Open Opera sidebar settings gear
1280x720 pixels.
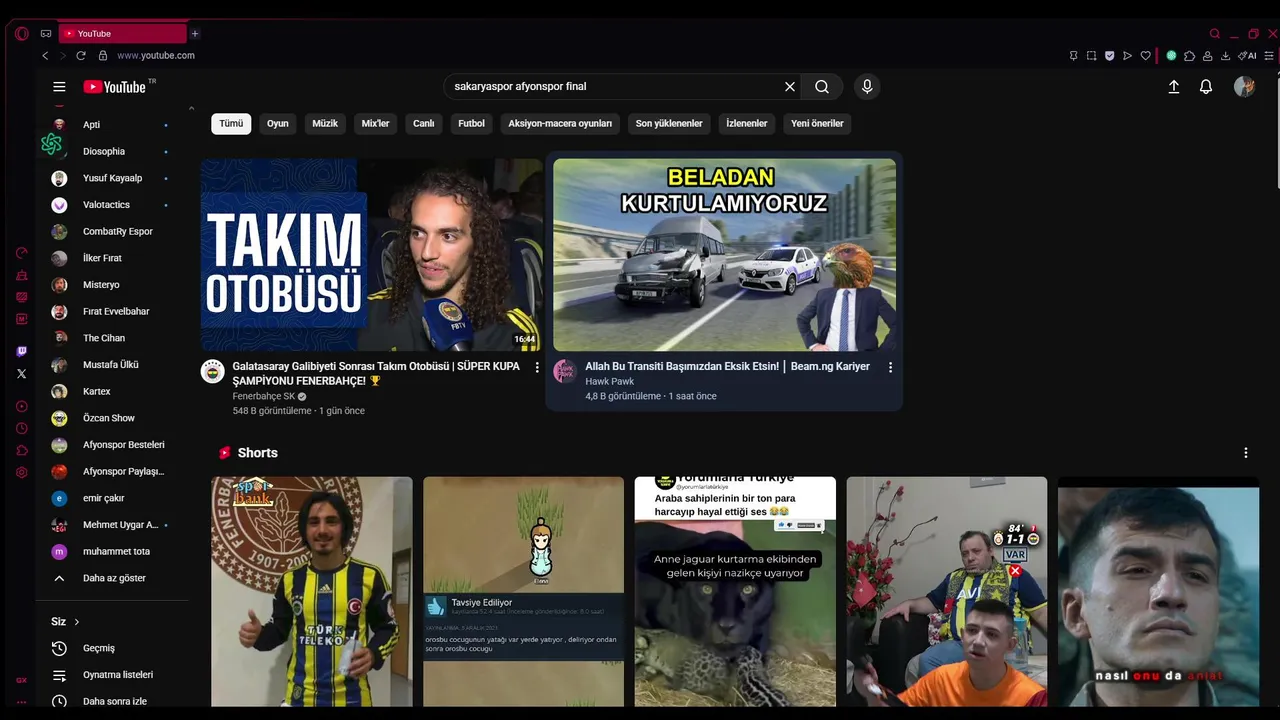point(22,472)
